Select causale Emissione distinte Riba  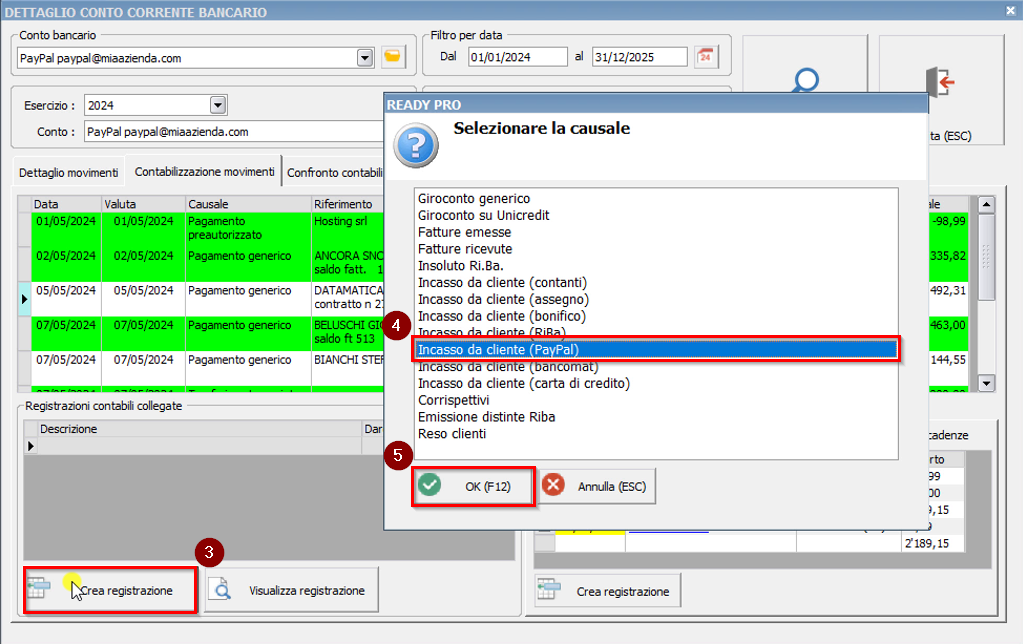pyautogui.click(x=656, y=417)
